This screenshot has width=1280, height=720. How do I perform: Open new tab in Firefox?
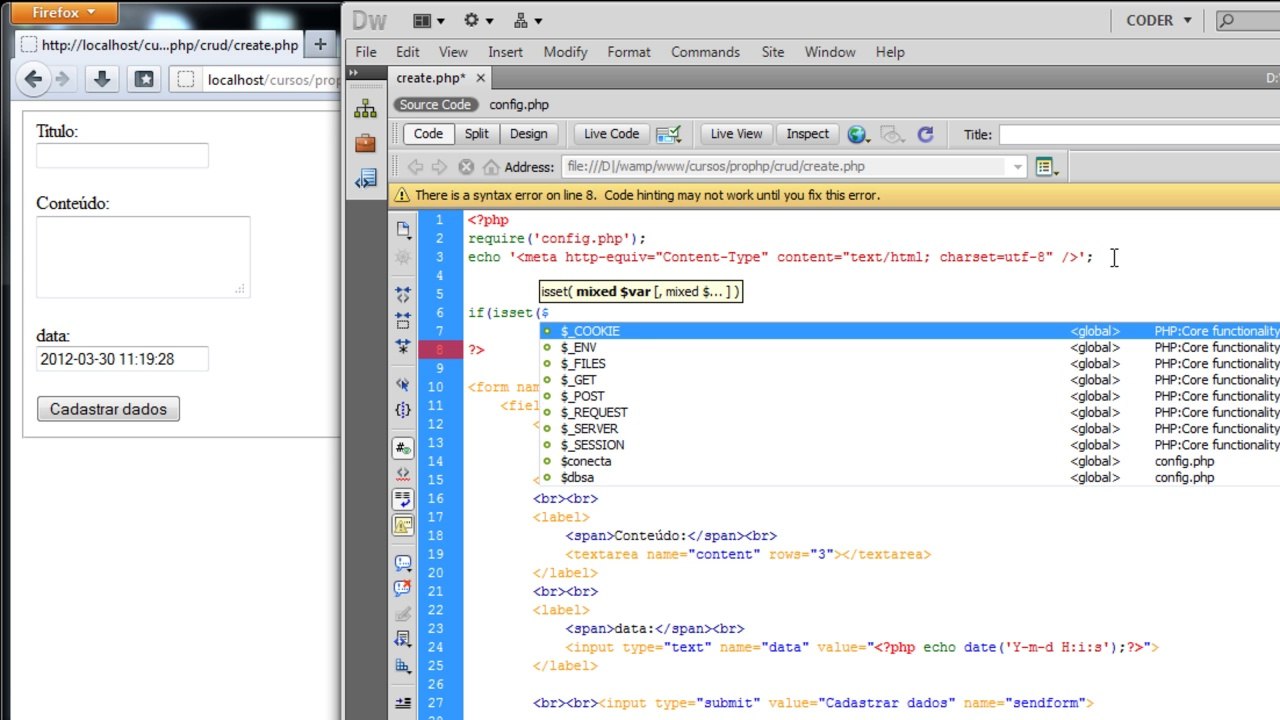[x=320, y=44]
